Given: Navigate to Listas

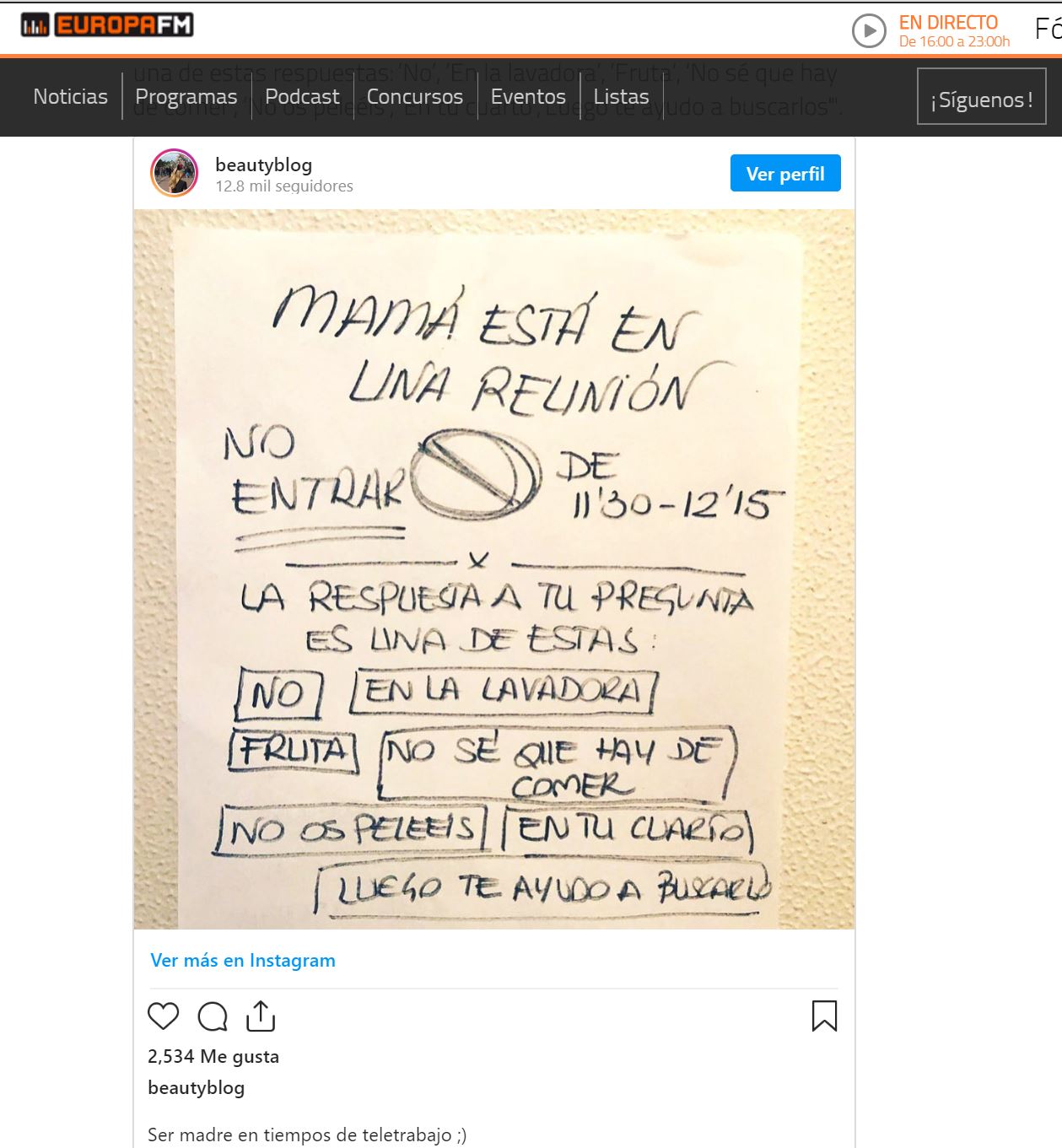Looking at the screenshot, I should click(x=621, y=97).
